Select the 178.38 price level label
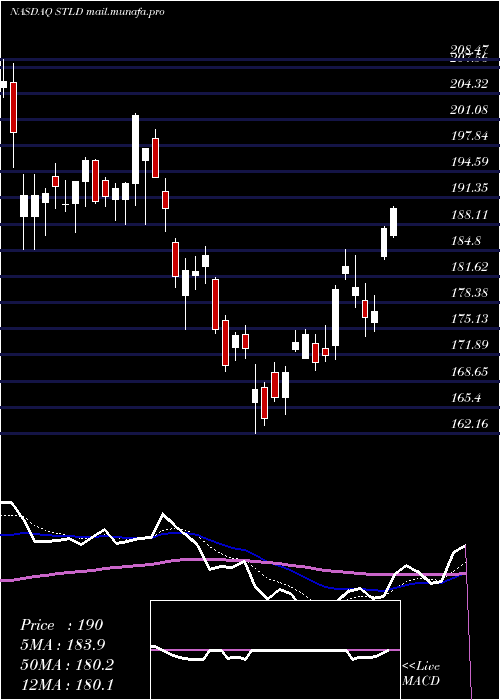This screenshot has height=700, width=500. click(x=469, y=293)
